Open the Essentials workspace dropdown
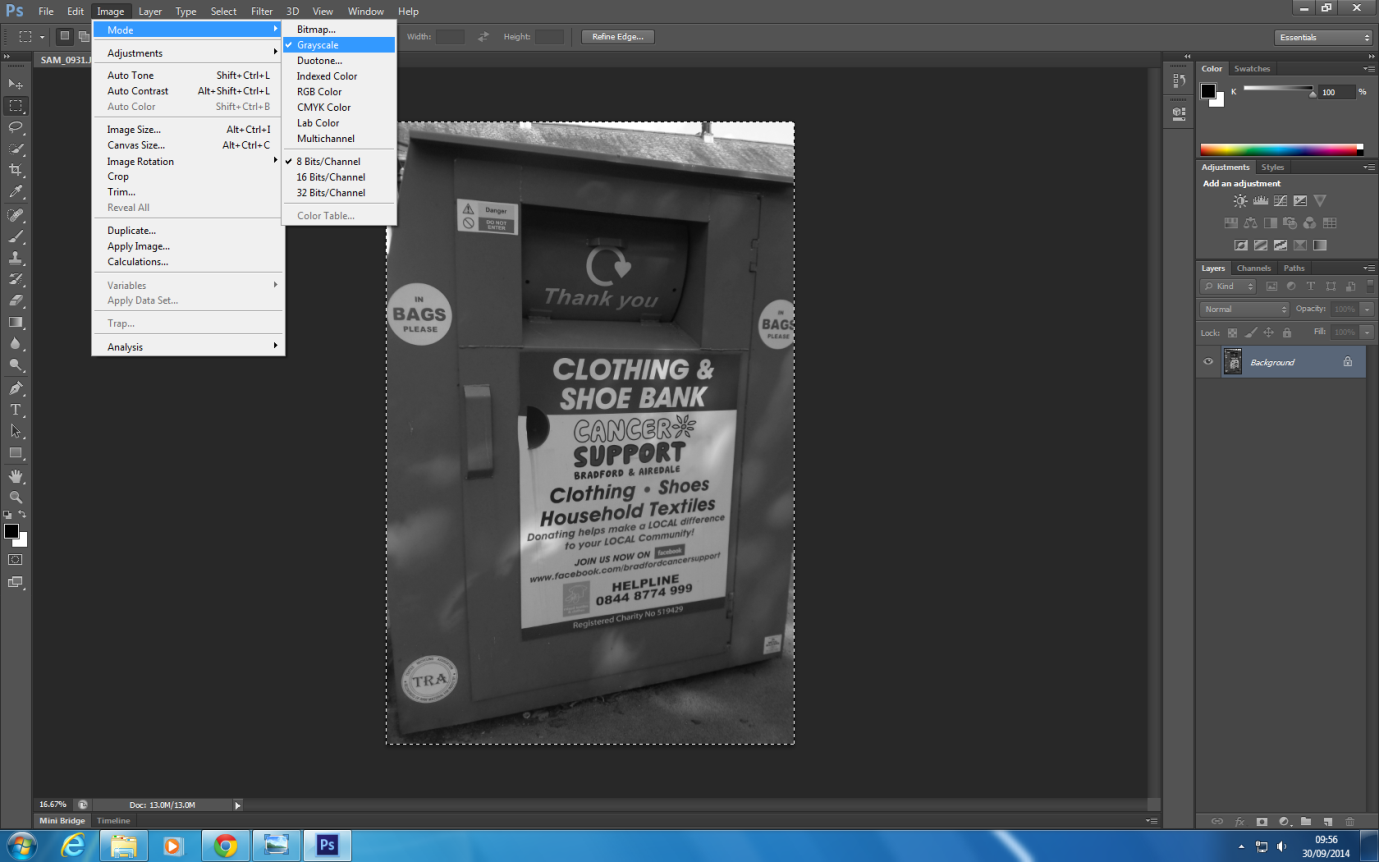This screenshot has width=1379, height=862. (1324, 37)
